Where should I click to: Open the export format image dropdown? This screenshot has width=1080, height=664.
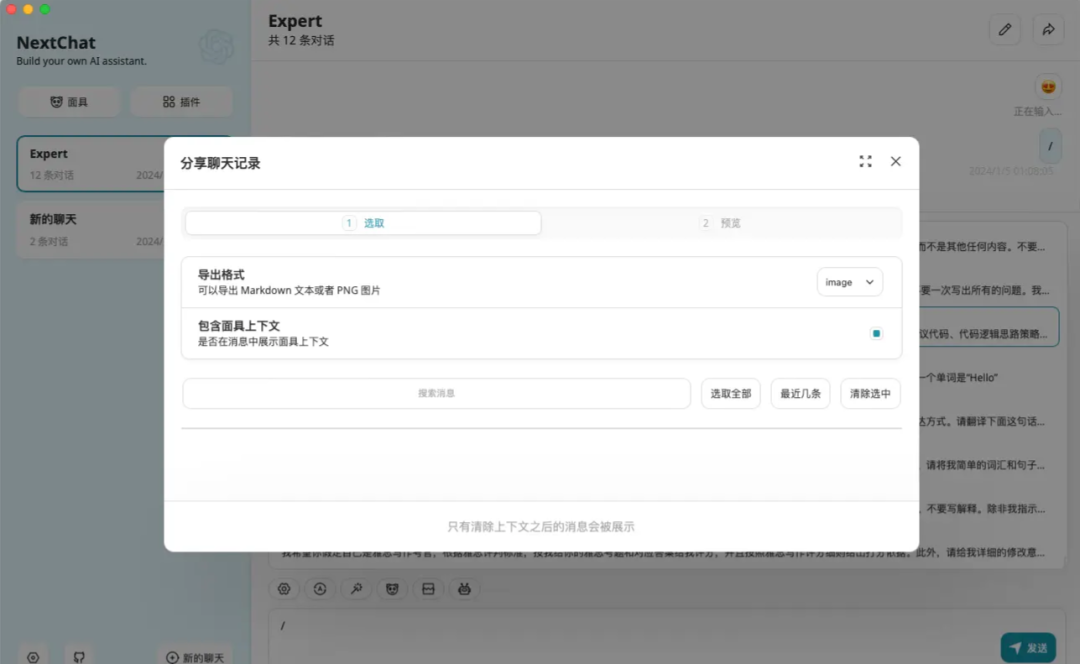(849, 282)
